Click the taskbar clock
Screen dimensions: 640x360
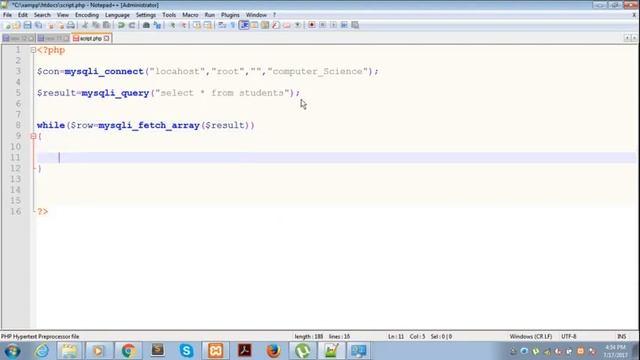coord(615,351)
